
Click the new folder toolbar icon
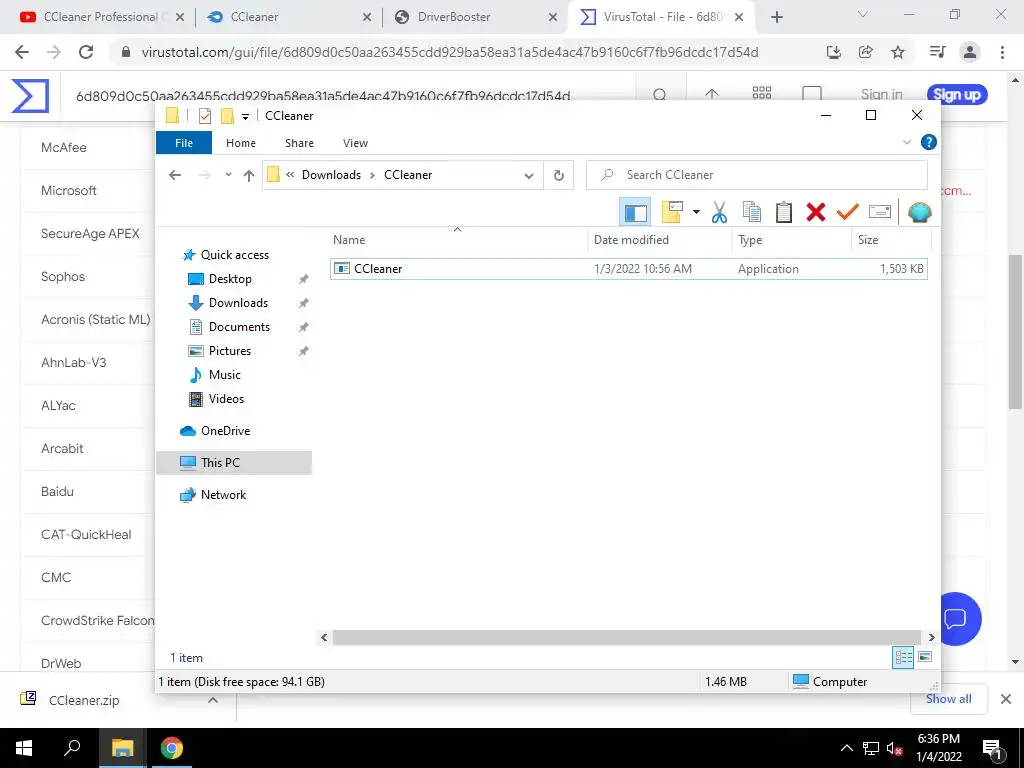(x=672, y=212)
